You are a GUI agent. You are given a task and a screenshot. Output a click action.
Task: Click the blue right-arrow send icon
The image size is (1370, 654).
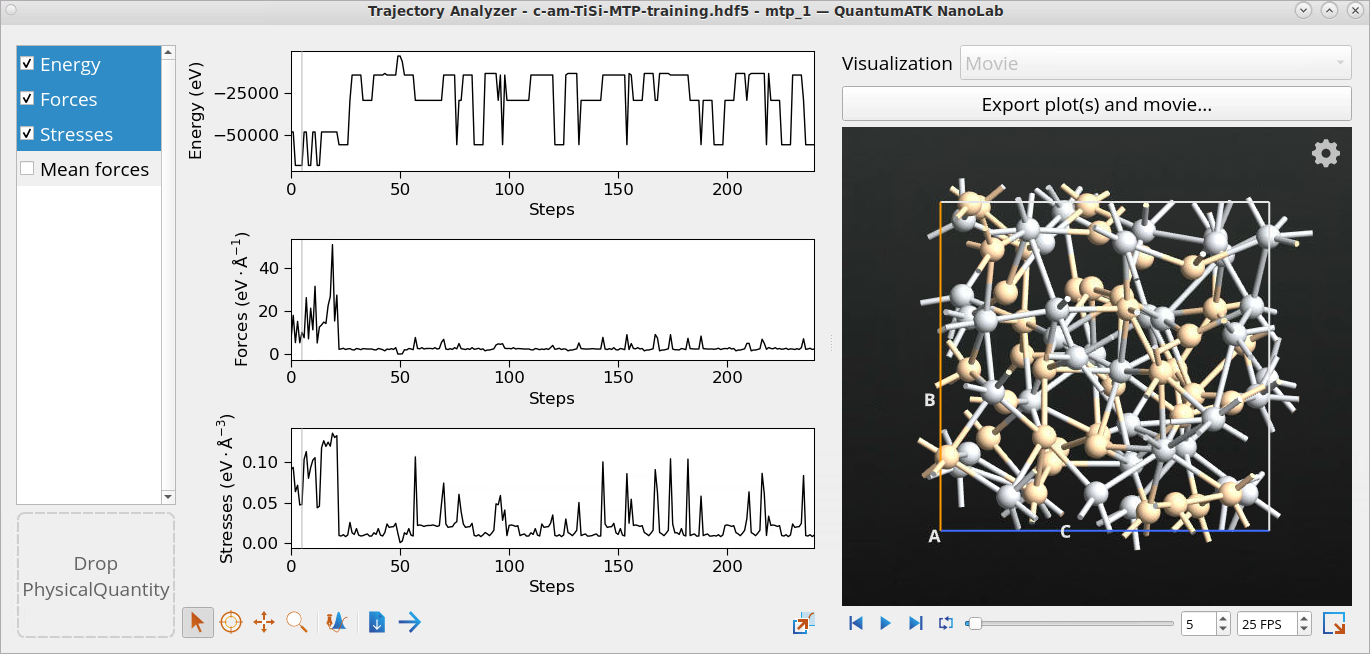409,622
